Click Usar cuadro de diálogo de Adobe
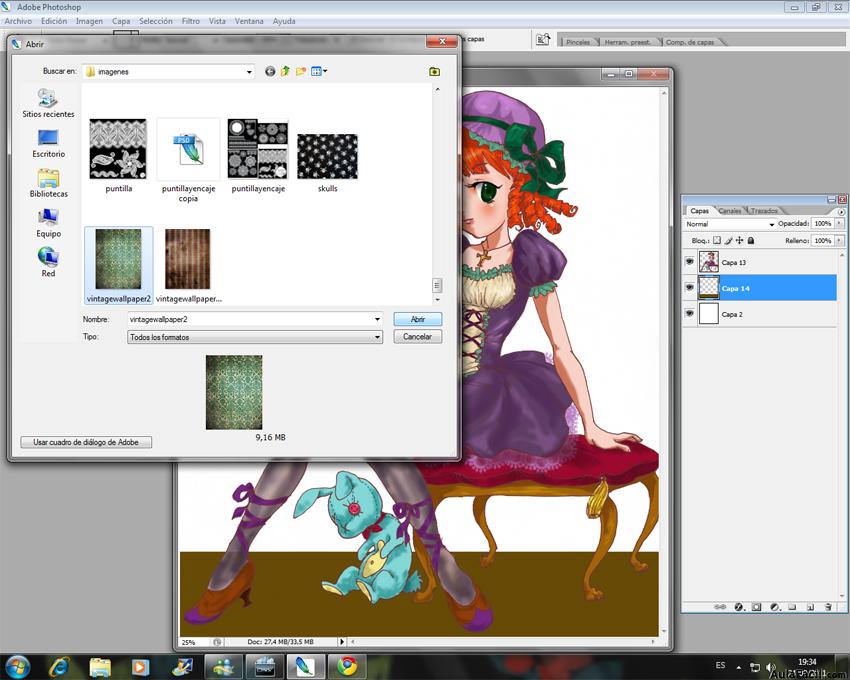Screen dimensions: 850x680 (x=86, y=442)
